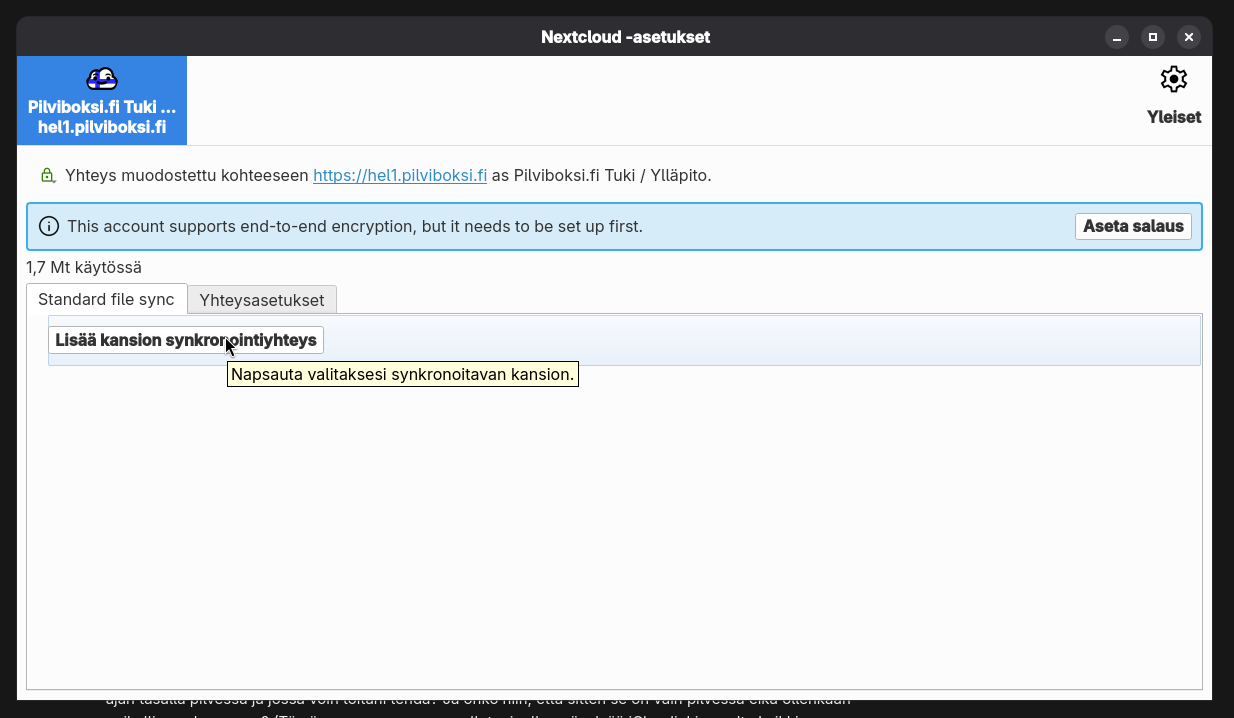Click the Aseta salaus button
This screenshot has height=718, width=1234.
(x=1133, y=226)
